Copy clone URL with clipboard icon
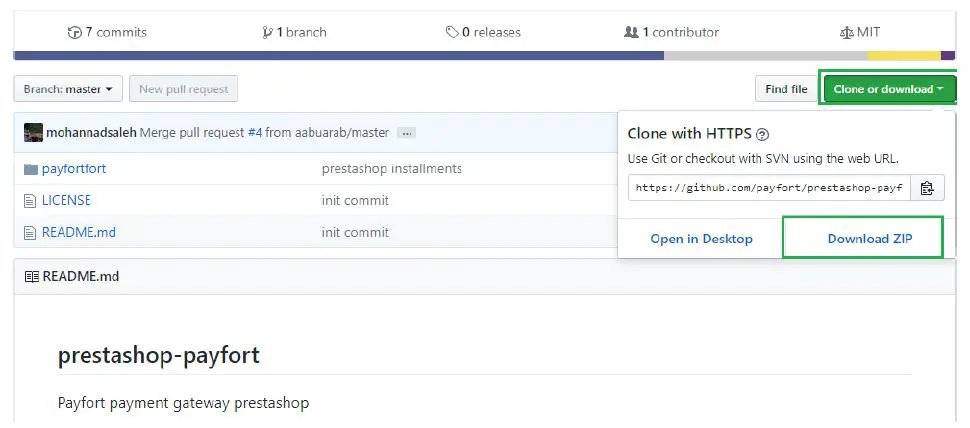This screenshot has width=970, height=428. (927, 187)
